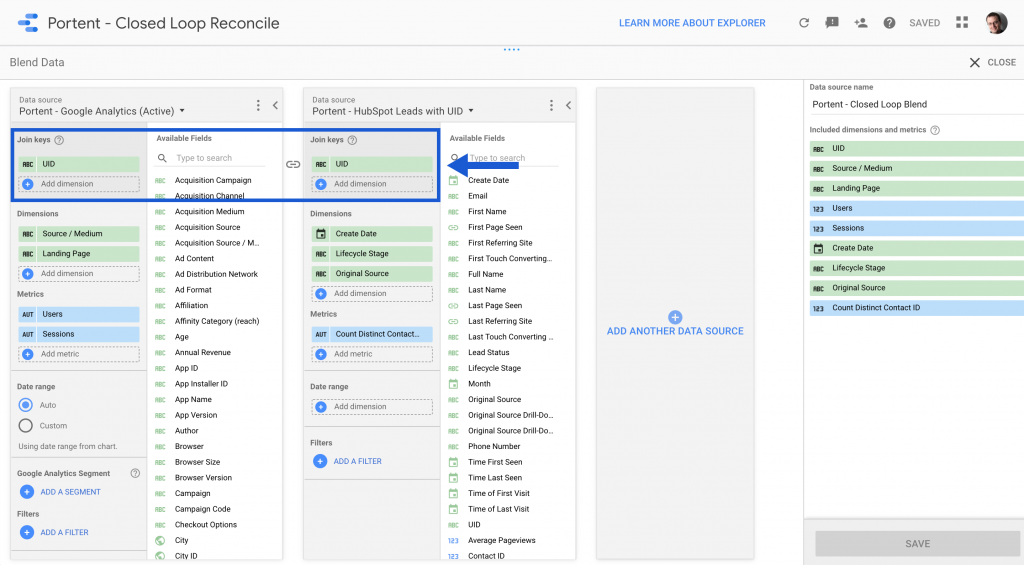The width and height of the screenshot is (1024, 565).
Task: Click Add dimension under Google Analytics Join keys
Action: coord(78,184)
